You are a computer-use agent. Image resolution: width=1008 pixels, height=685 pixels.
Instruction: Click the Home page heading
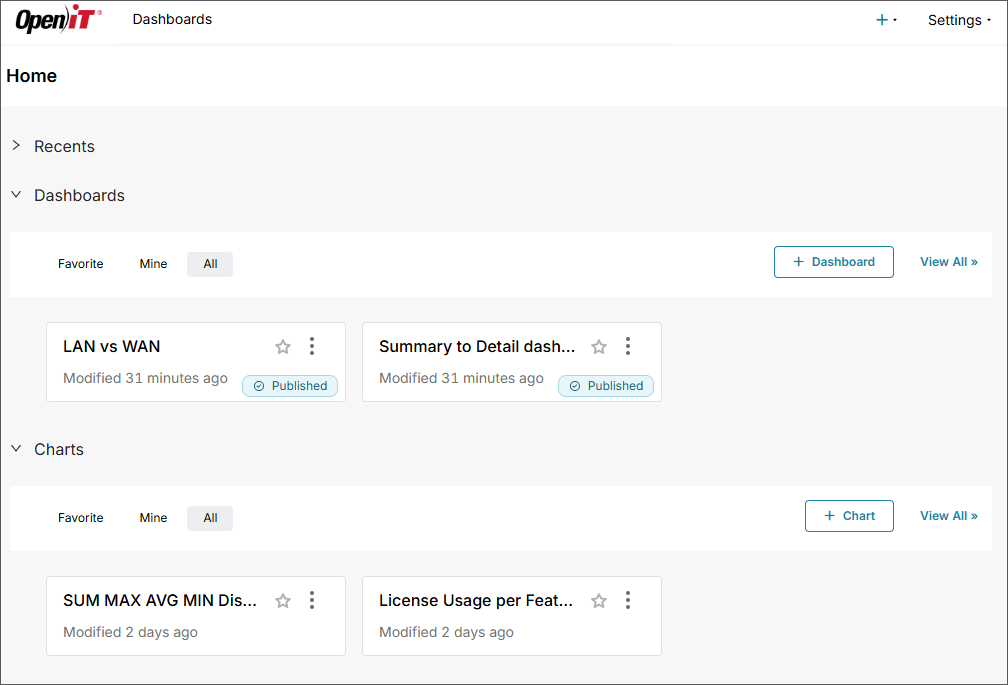point(32,76)
